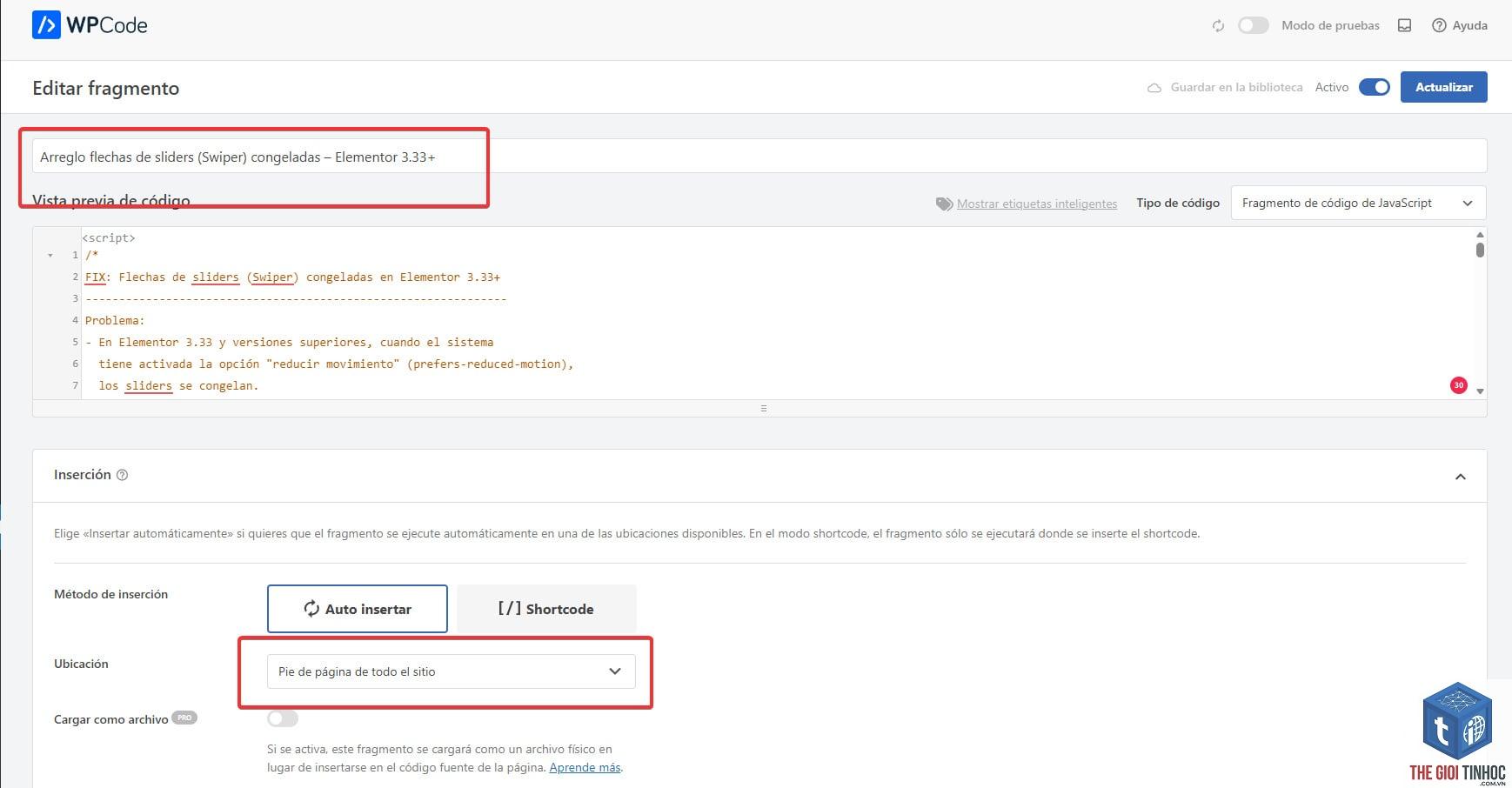This screenshot has height=788, width=1512.
Task: Click the code editor scrollbar thumb
Action: coord(1480,250)
